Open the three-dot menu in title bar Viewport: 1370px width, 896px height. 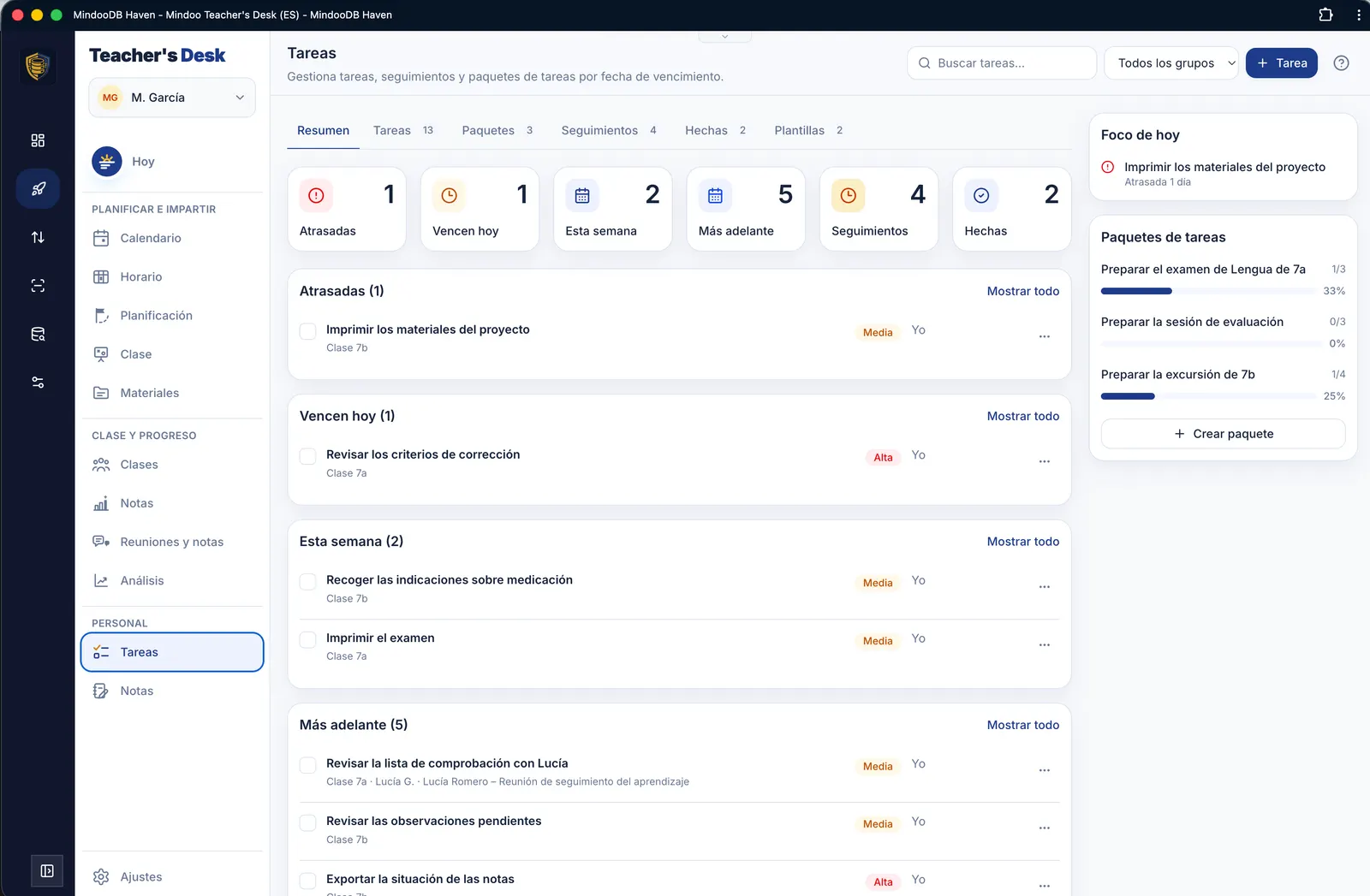point(1358,15)
